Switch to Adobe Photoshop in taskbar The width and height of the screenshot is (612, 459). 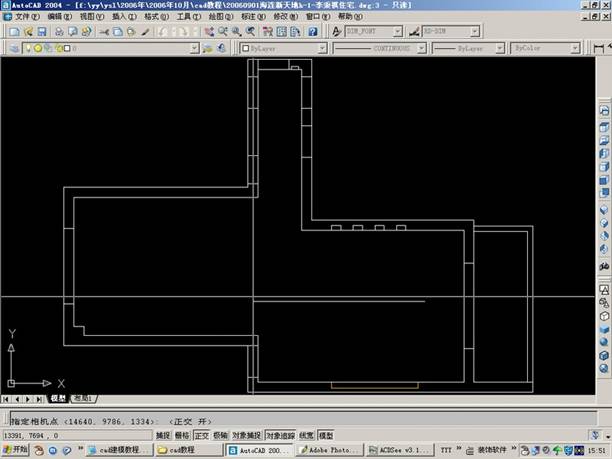[330, 451]
